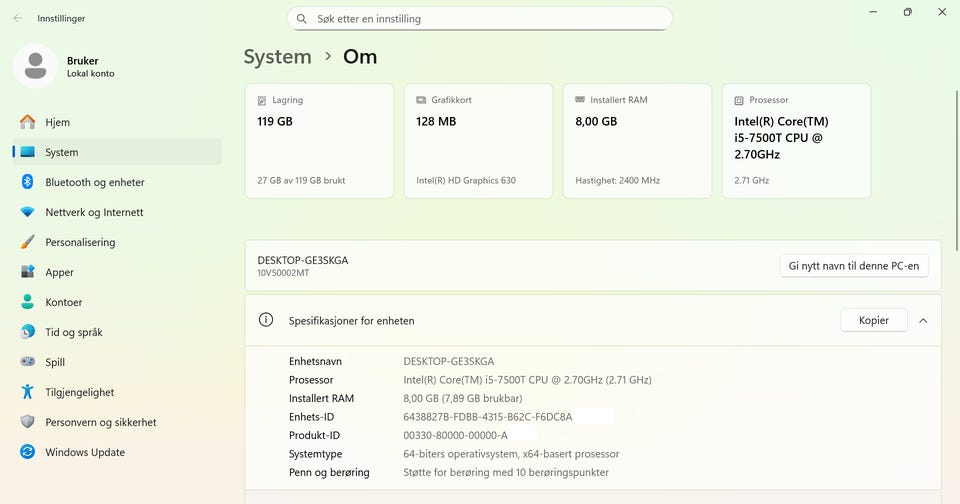Click the Tid og språk clock icon

click(x=28, y=332)
